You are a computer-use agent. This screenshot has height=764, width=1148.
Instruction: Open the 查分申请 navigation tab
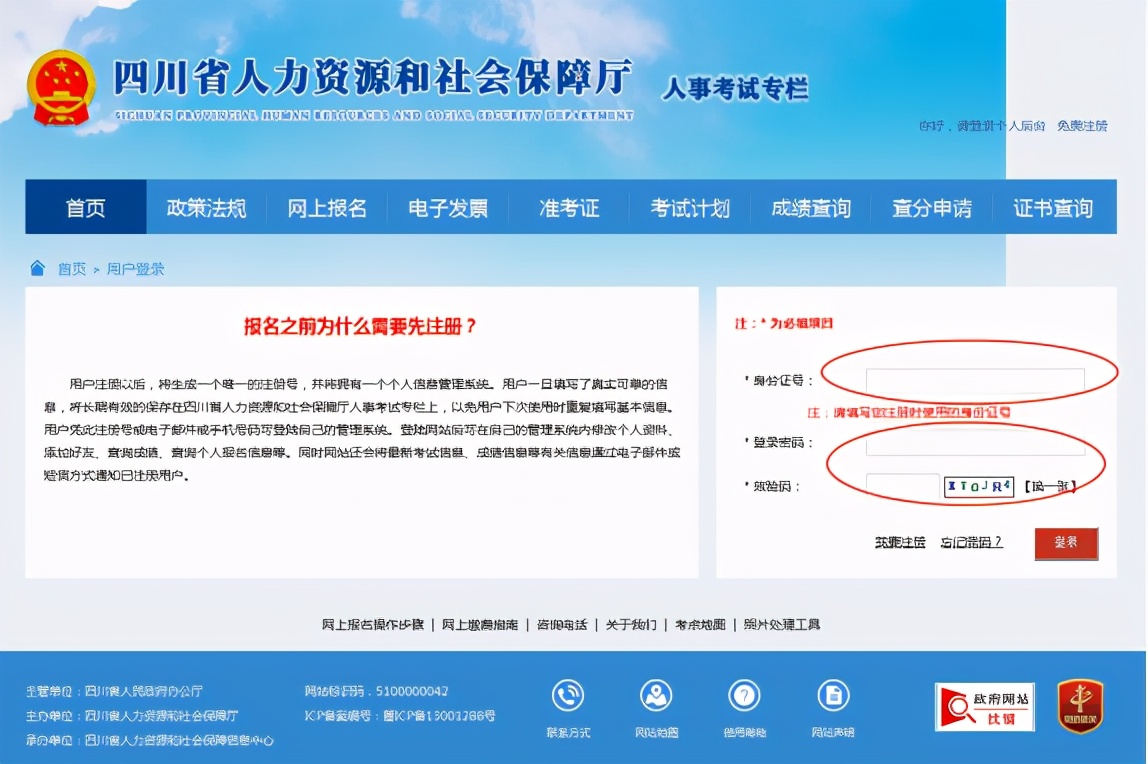point(932,207)
